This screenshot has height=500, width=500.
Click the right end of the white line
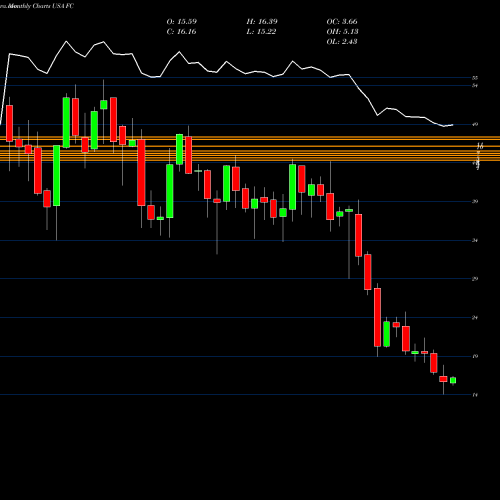pos(453,125)
